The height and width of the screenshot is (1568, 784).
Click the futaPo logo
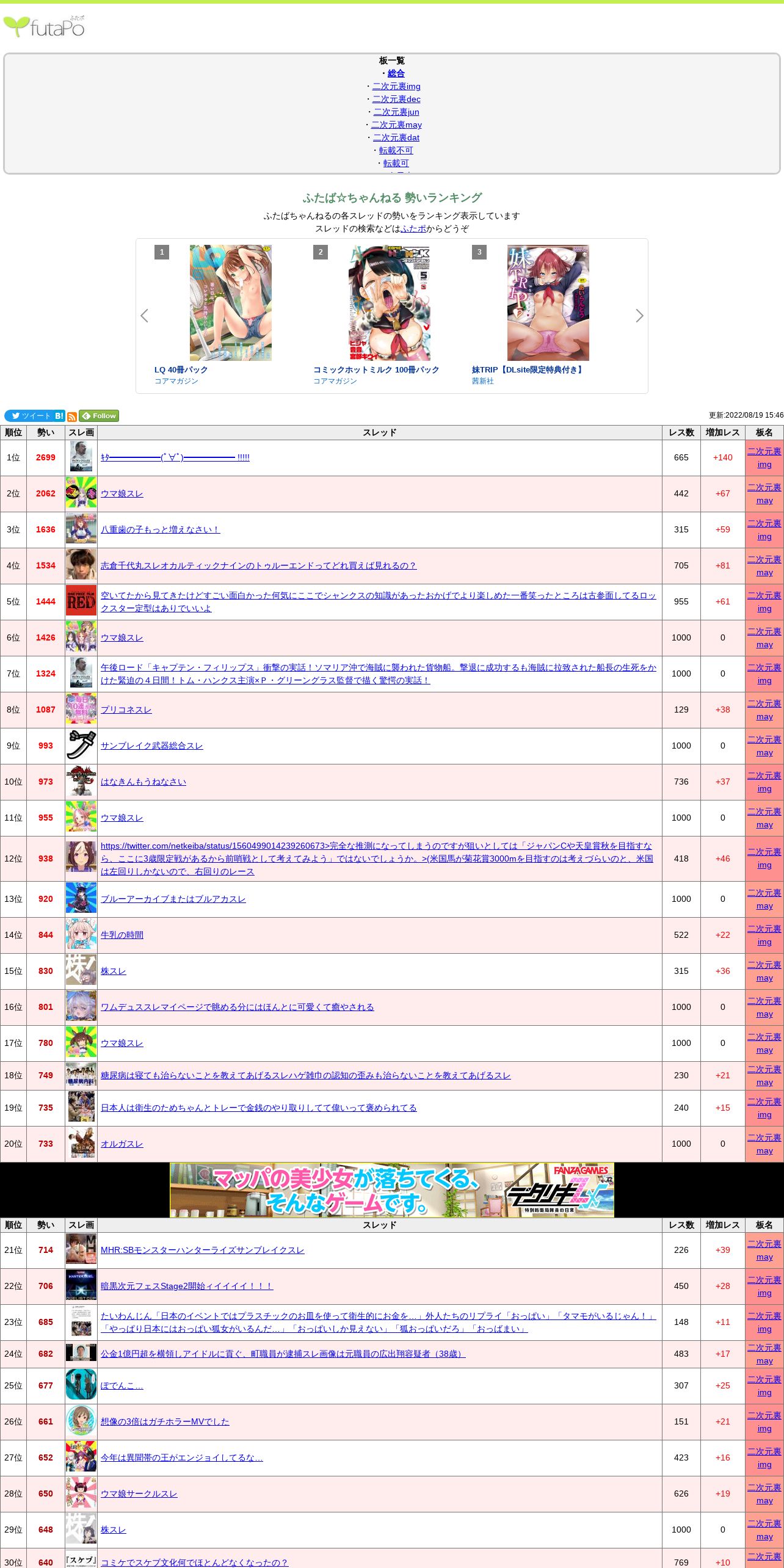(x=44, y=27)
